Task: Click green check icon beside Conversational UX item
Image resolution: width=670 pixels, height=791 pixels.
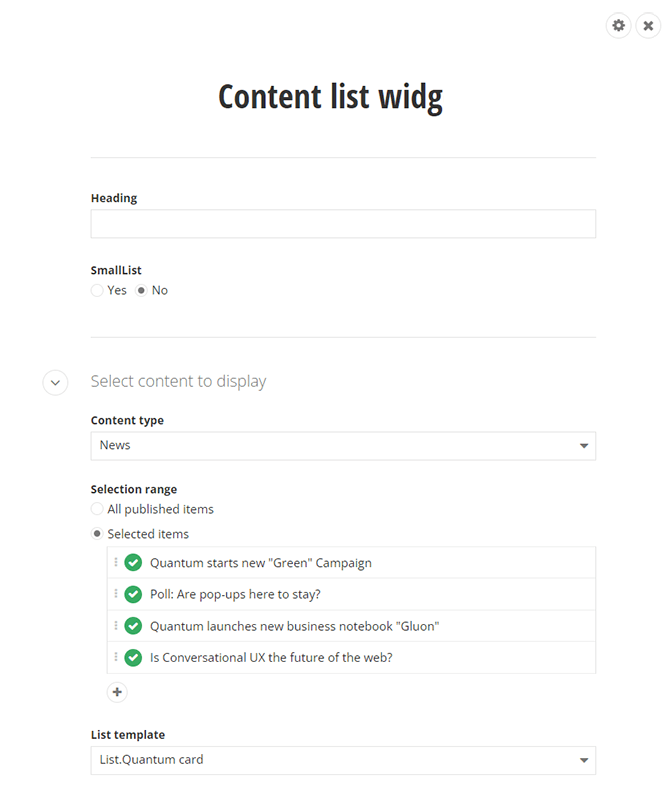Action: click(x=133, y=658)
